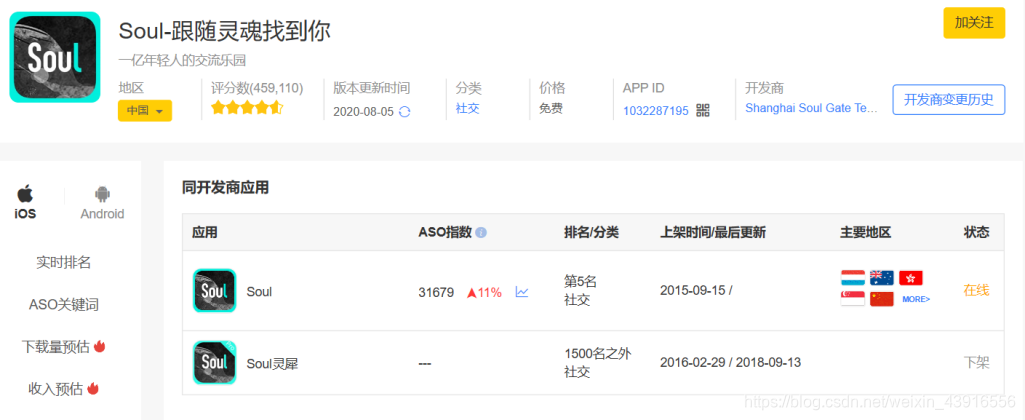Click the 在线 status in Soul row
1025x420 pixels.
pyautogui.click(x=976, y=290)
